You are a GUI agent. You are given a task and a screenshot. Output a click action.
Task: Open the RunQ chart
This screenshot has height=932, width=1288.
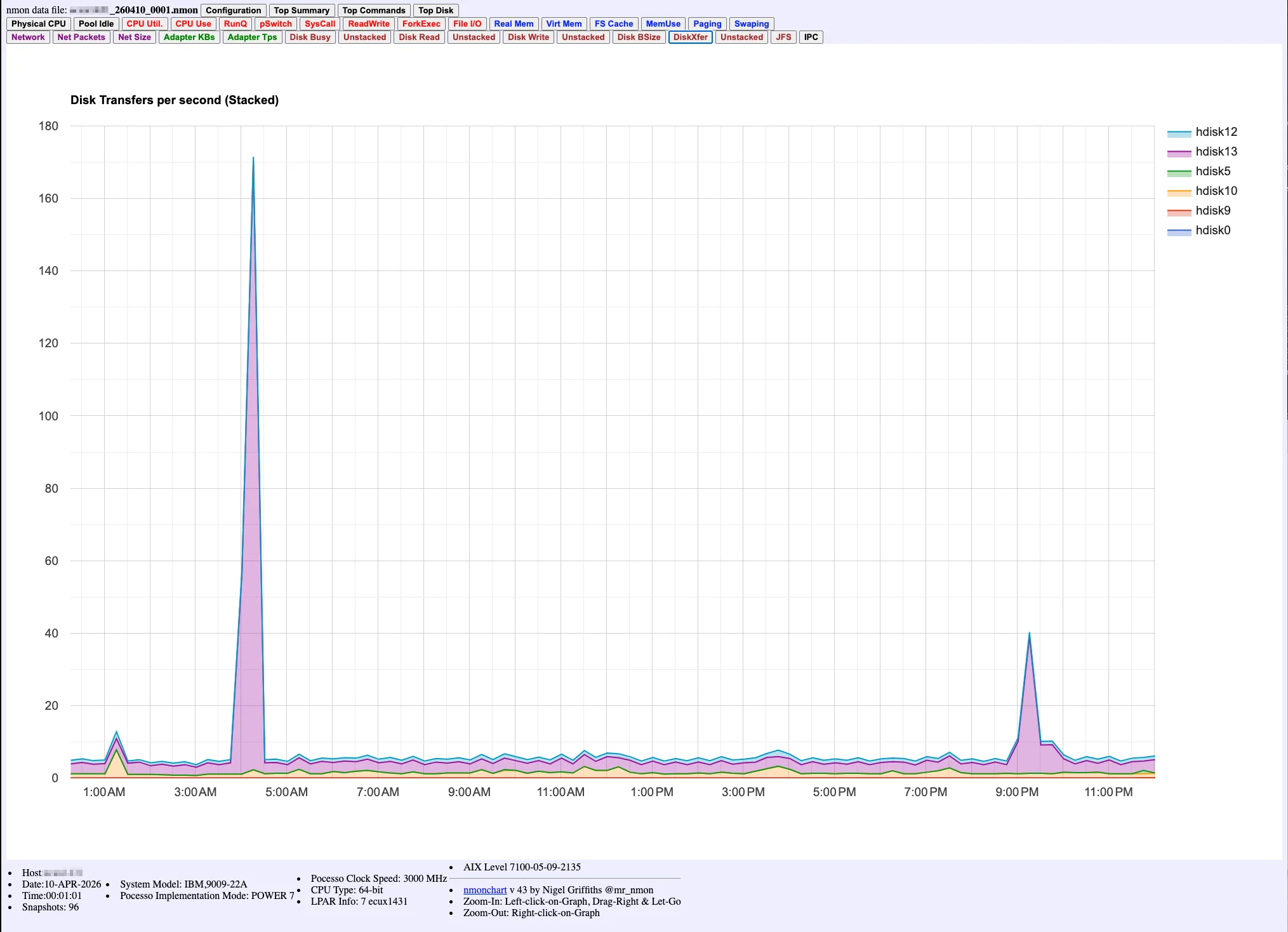click(x=235, y=23)
